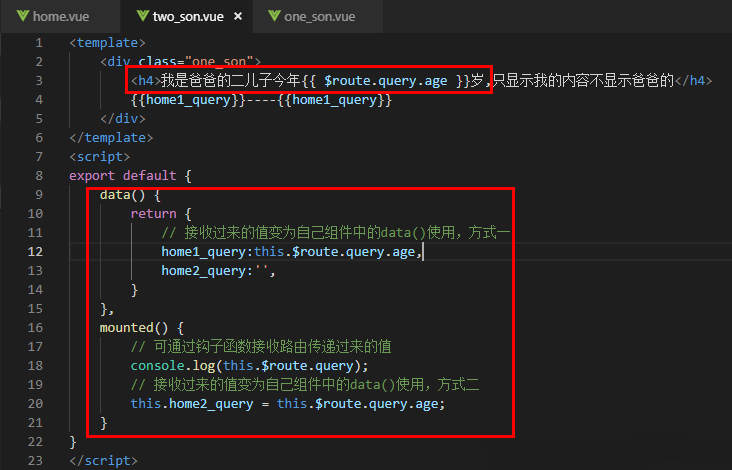The image size is (732, 470).
Task: Switch to the home.vue tab
Action: point(61,17)
